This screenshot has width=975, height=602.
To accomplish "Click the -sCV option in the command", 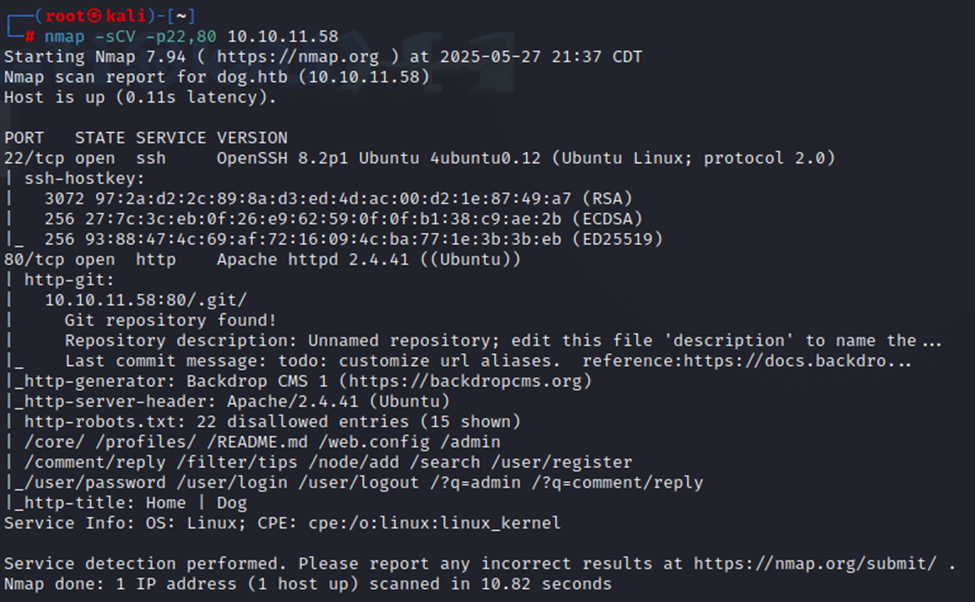I will coord(115,37).
